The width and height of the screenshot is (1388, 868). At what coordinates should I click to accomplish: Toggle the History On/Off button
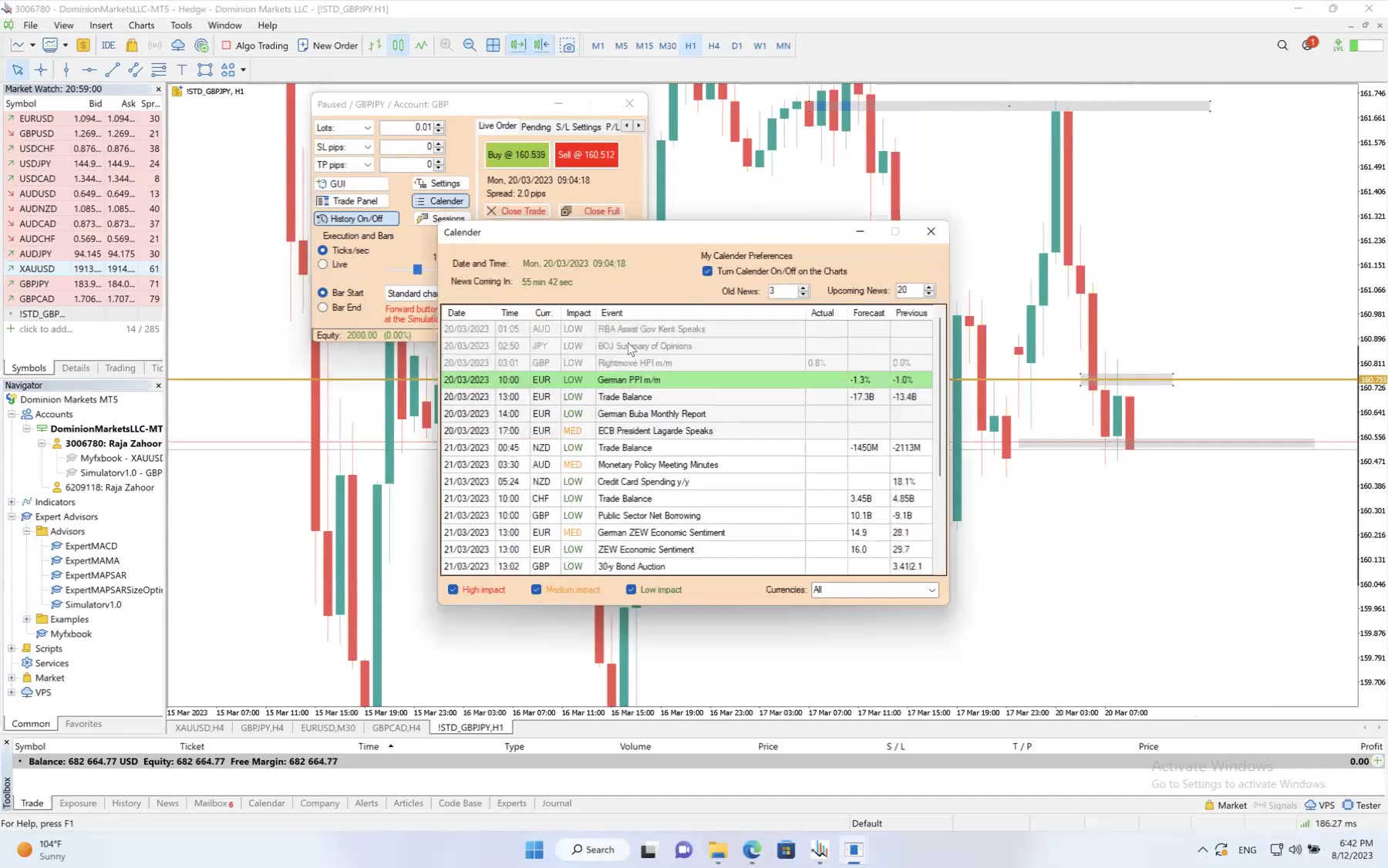pos(356,219)
